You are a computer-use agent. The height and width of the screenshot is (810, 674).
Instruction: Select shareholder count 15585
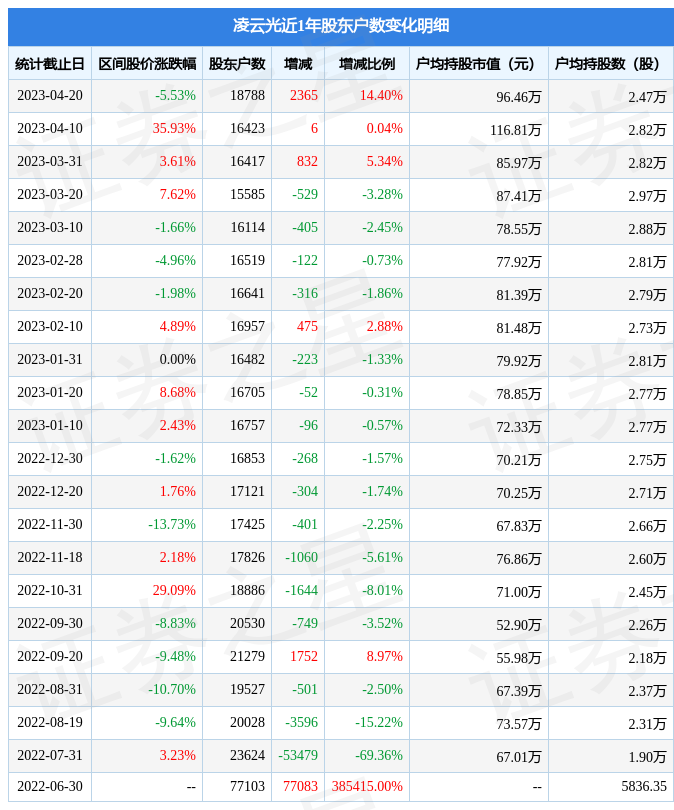click(x=247, y=194)
